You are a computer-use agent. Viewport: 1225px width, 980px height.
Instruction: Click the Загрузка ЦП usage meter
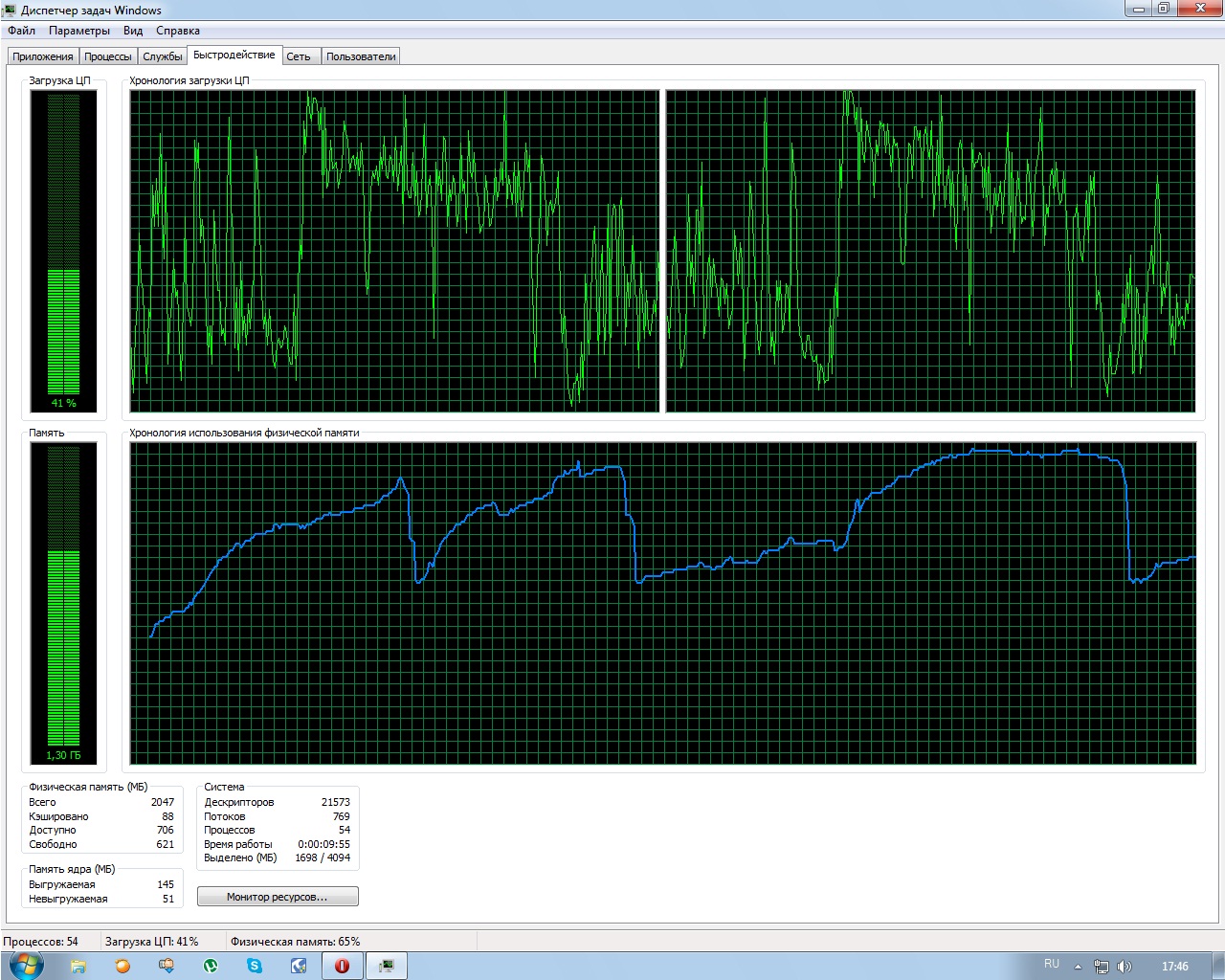(63, 252)
